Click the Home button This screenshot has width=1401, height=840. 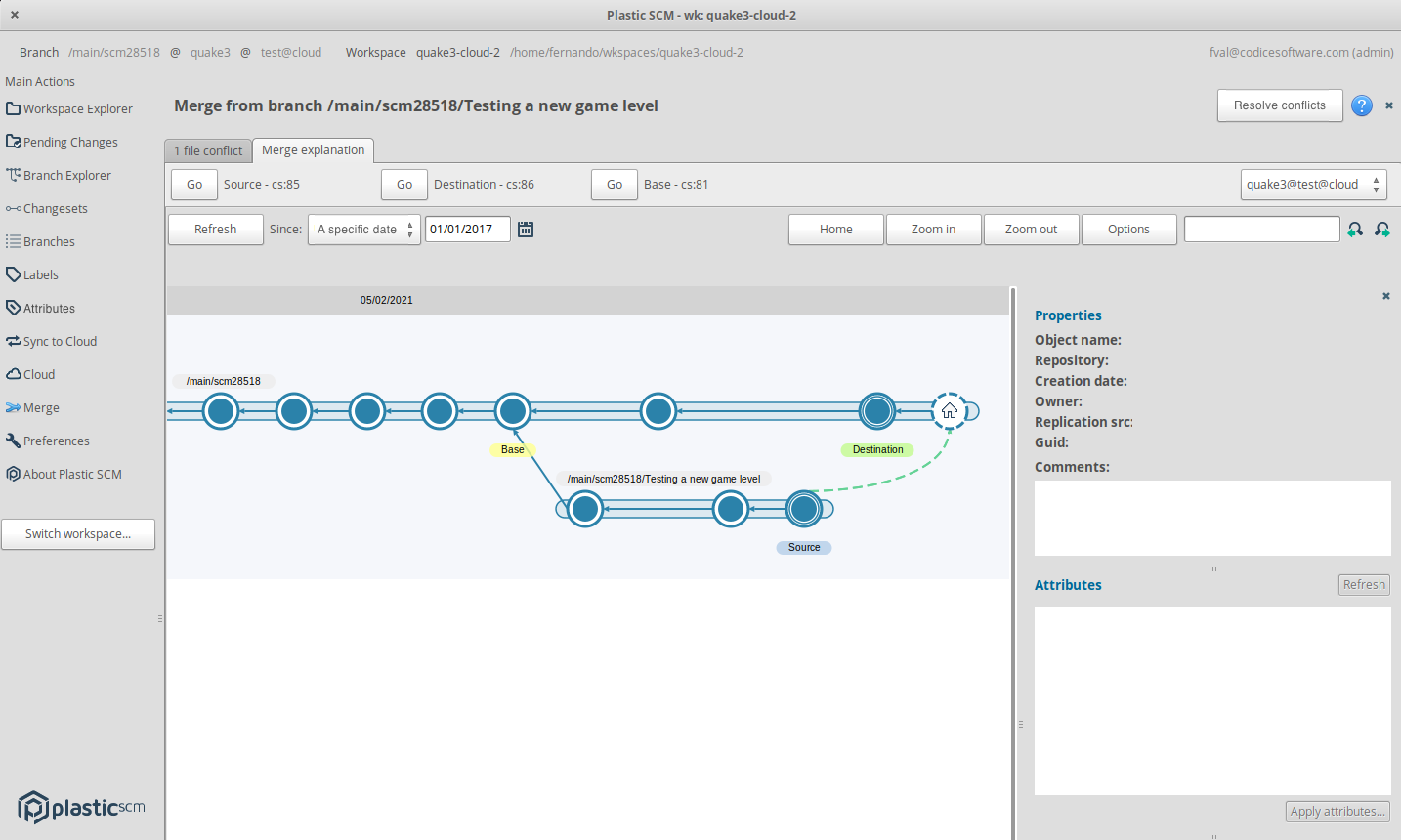point(836,230)
